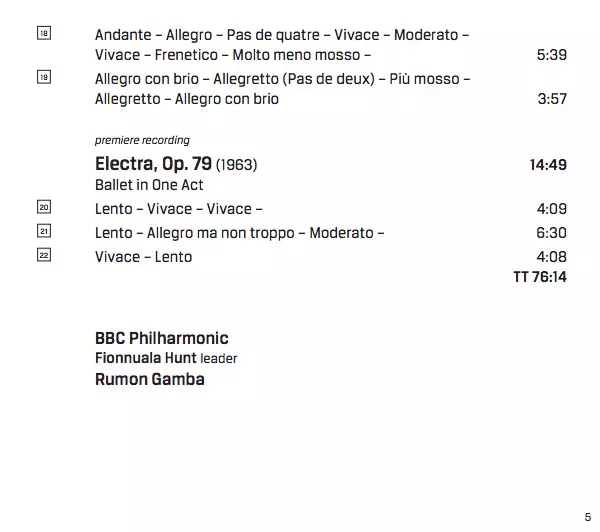Click the track 22 number box
Screen dimensions: 600x532
coord(43,256)
